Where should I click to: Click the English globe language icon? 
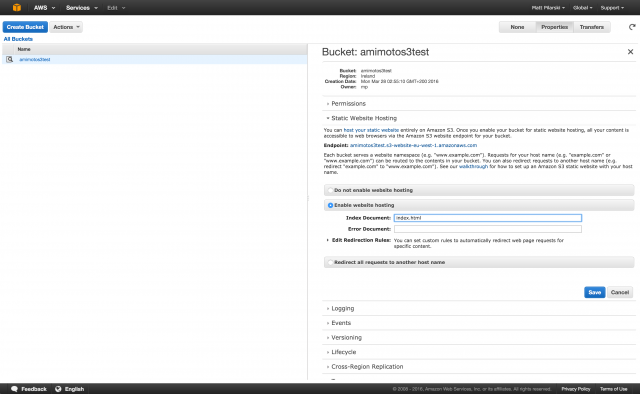point(58,389)
